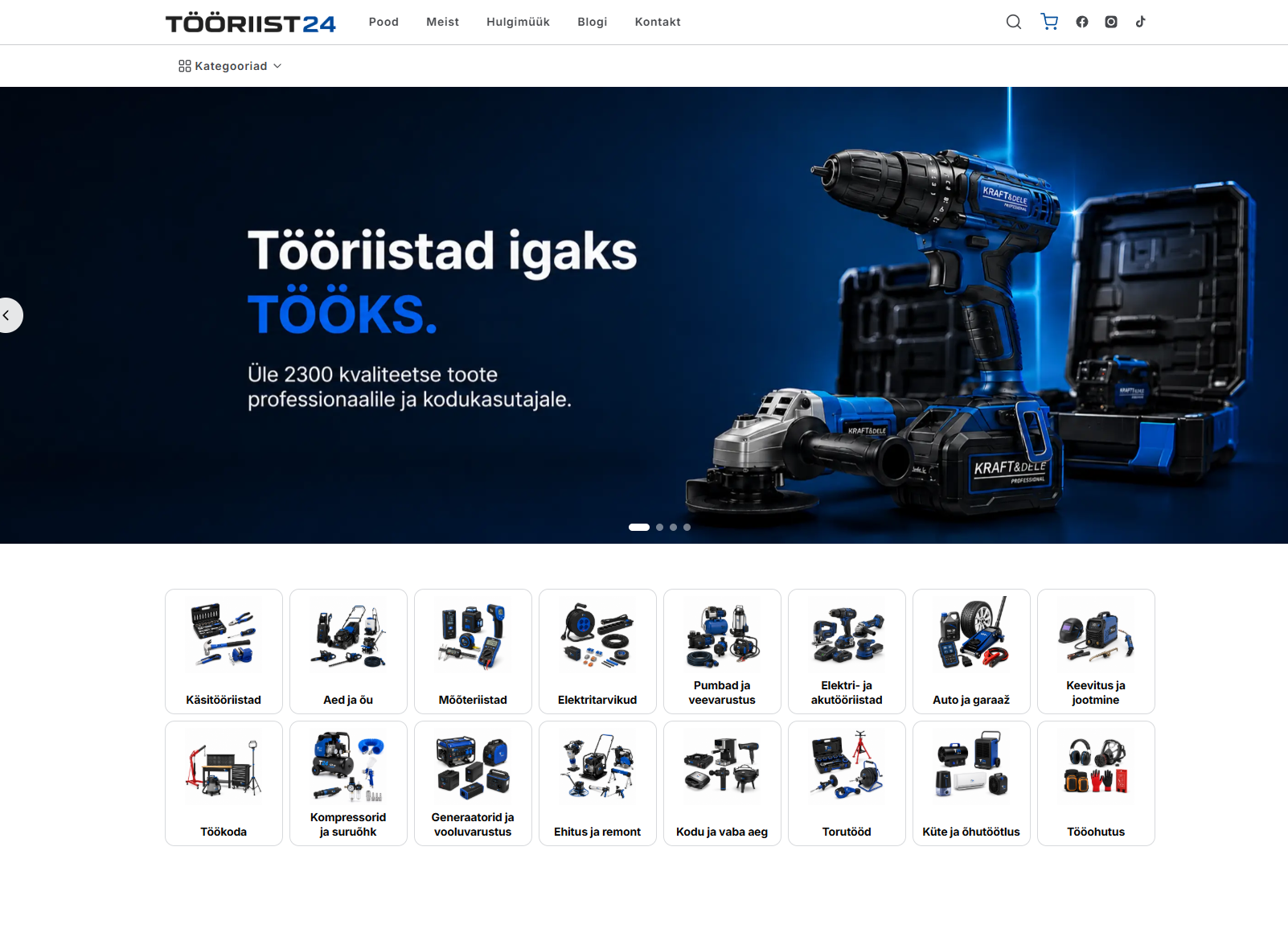Open Ehitus ja remont category

597,783
